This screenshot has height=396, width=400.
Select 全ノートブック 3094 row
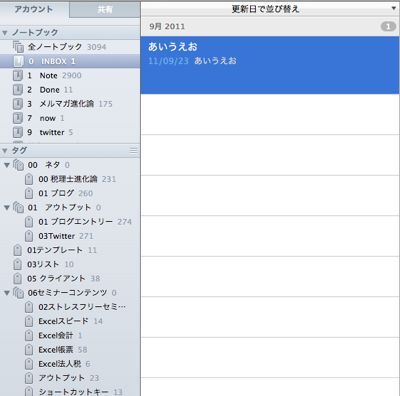click(70, 47)
